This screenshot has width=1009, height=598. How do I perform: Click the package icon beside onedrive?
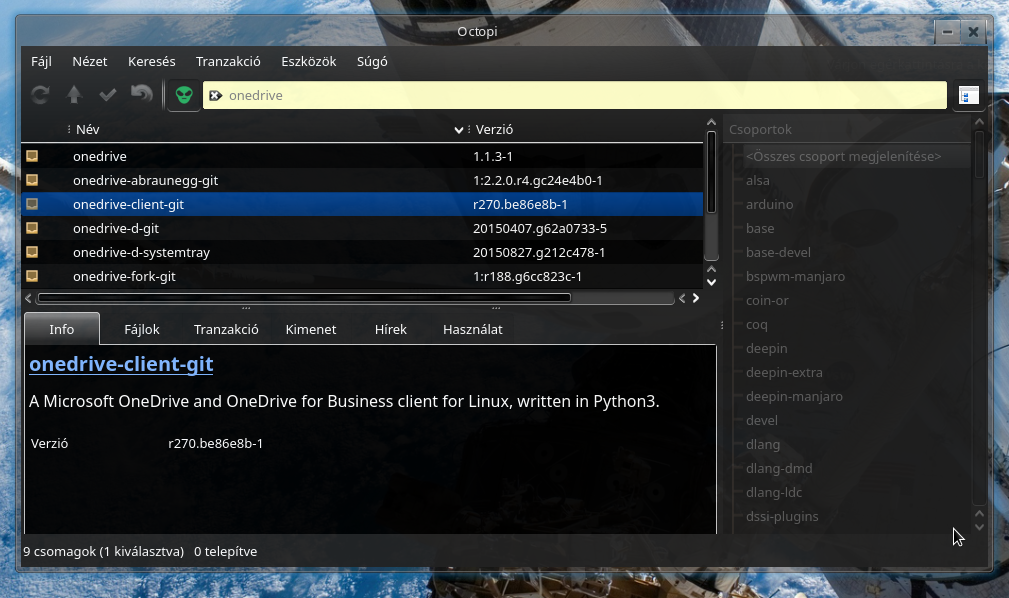point(32,156)
